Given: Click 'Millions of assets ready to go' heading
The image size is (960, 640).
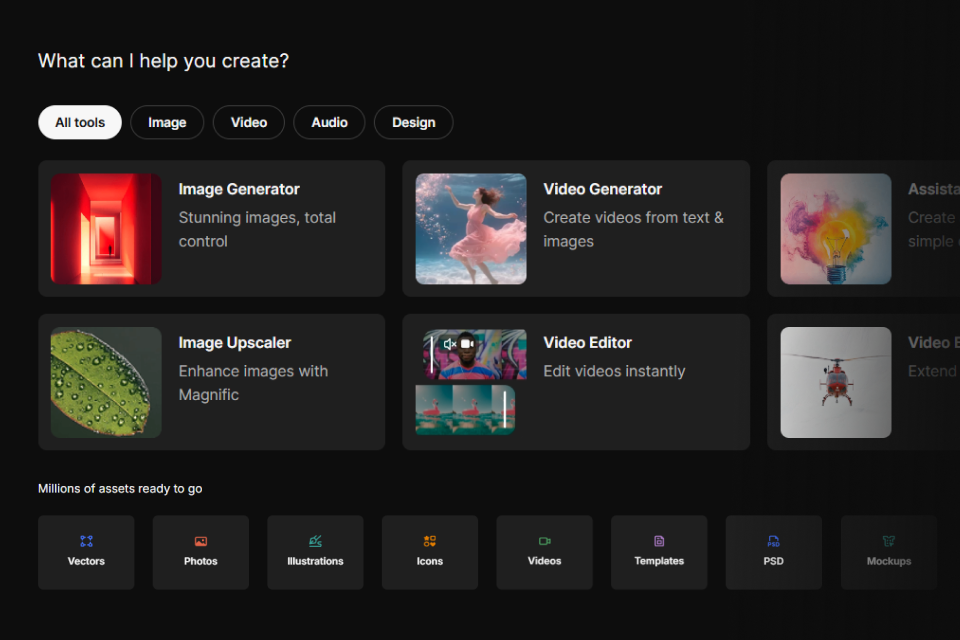Looking at the screenshot, I should click(120, 489).
